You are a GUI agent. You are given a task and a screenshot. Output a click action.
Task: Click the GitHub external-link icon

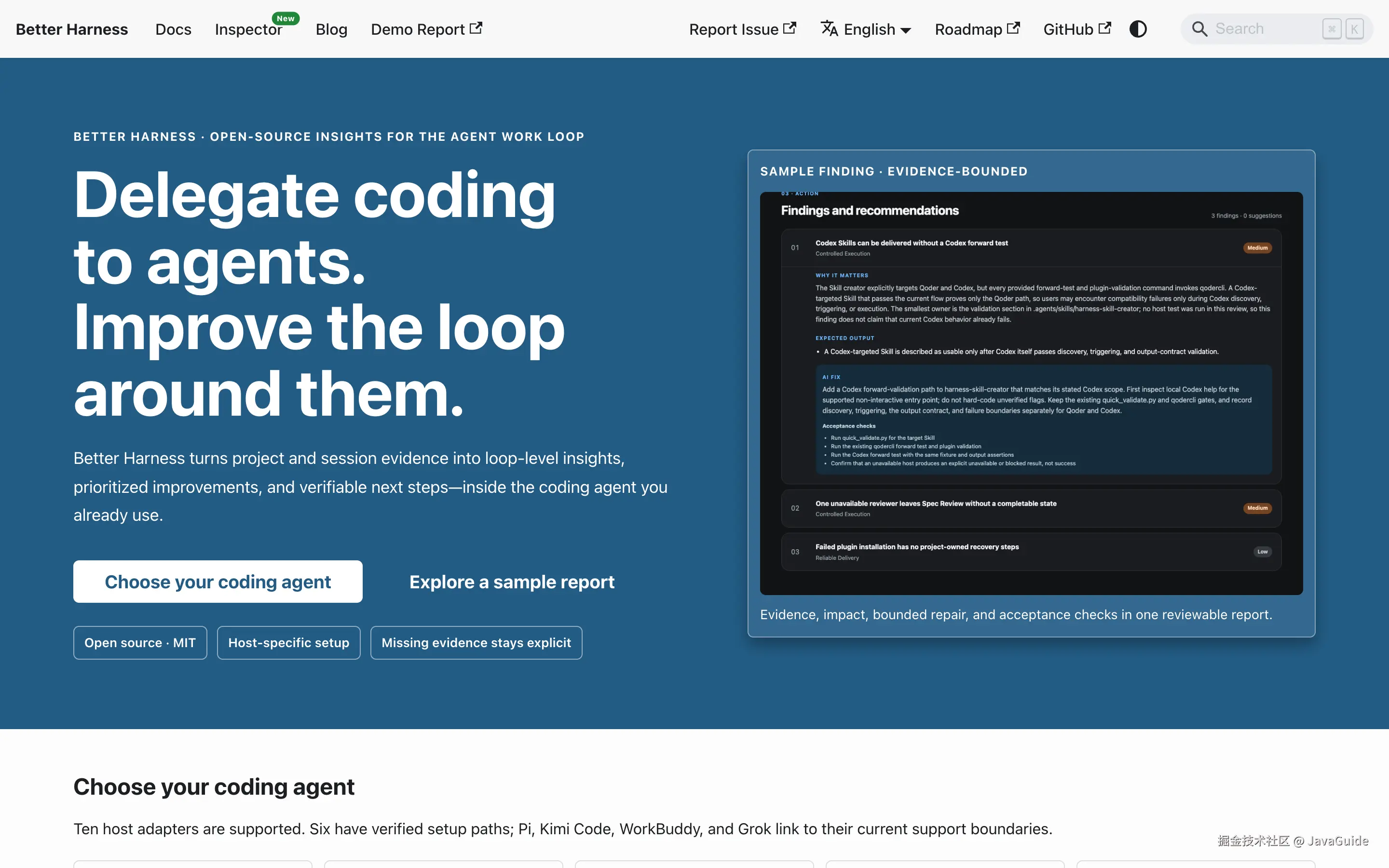click(x=1105, y=27)
